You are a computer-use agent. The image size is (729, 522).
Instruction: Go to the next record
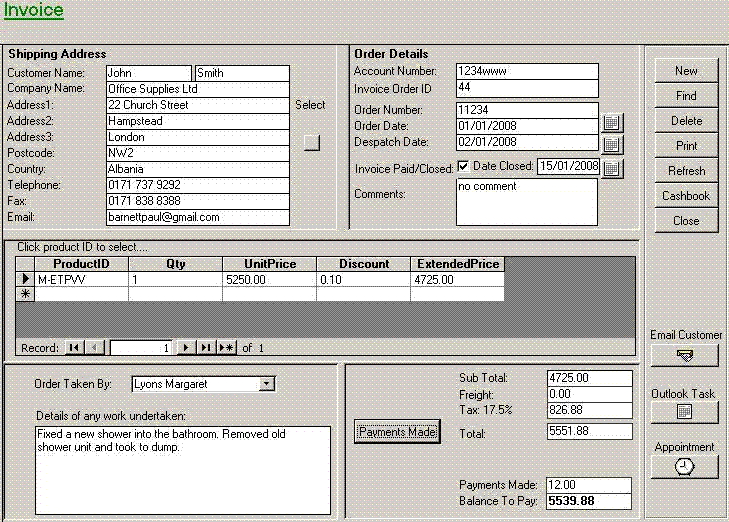coord(186,348)
